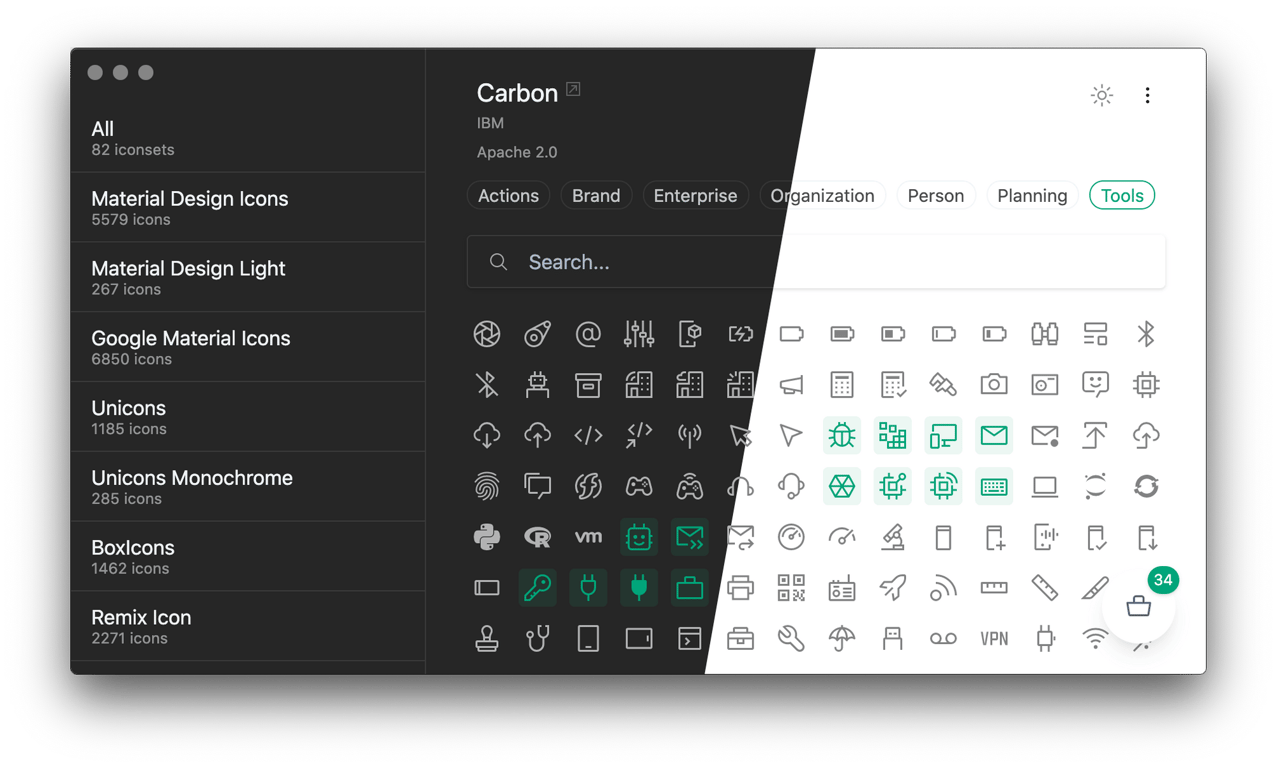Select the Python language icon
Image resolution: width=1277 pixels, height=768 pixels.
[x=487, y=537]
